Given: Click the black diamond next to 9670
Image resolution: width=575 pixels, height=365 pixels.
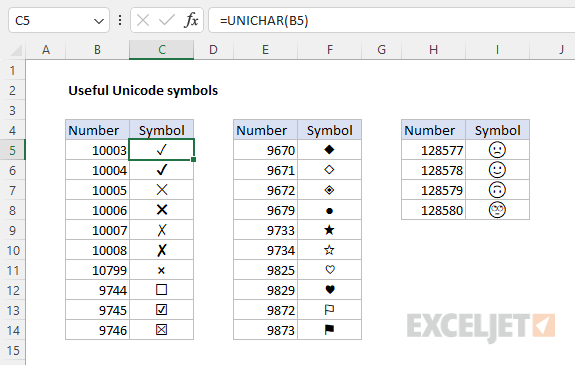Looking at the screenshot, I should tap(329, 150).
